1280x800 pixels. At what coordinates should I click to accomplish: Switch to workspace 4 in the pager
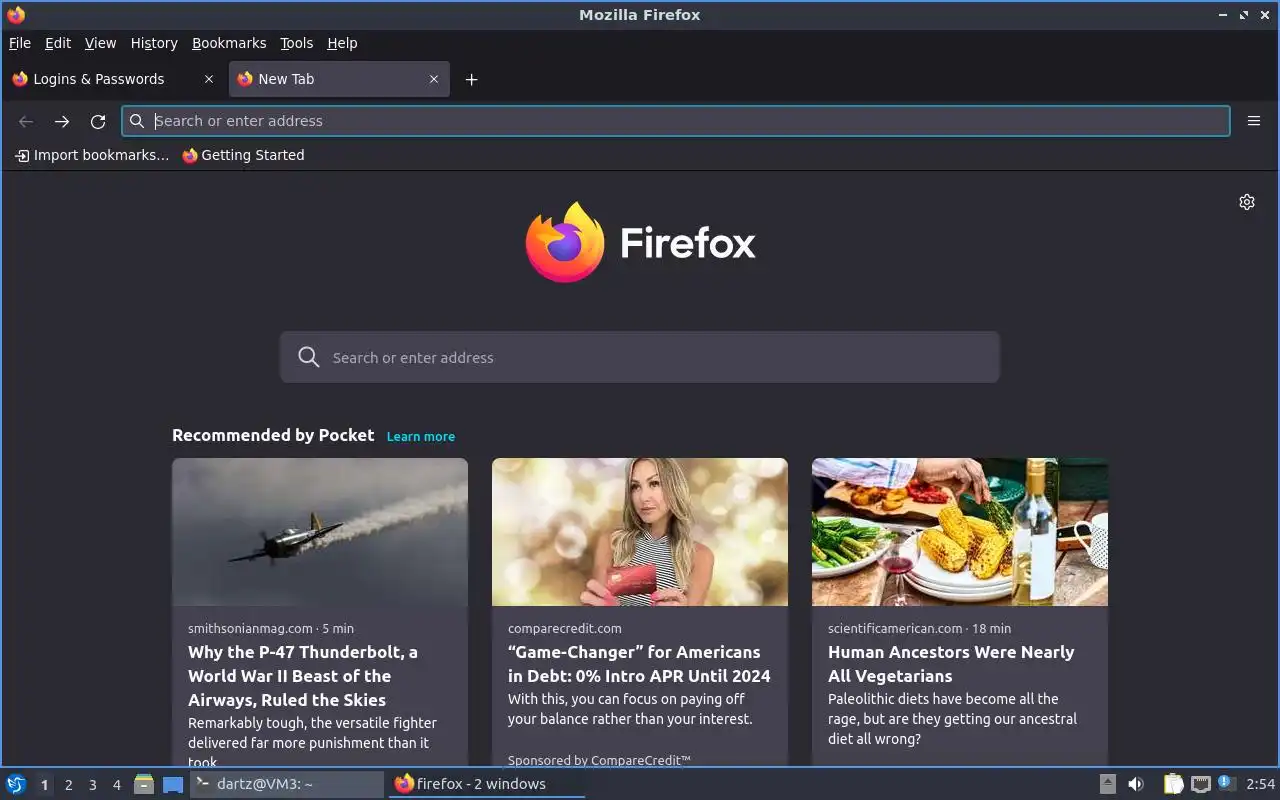(x=116, y=785)
